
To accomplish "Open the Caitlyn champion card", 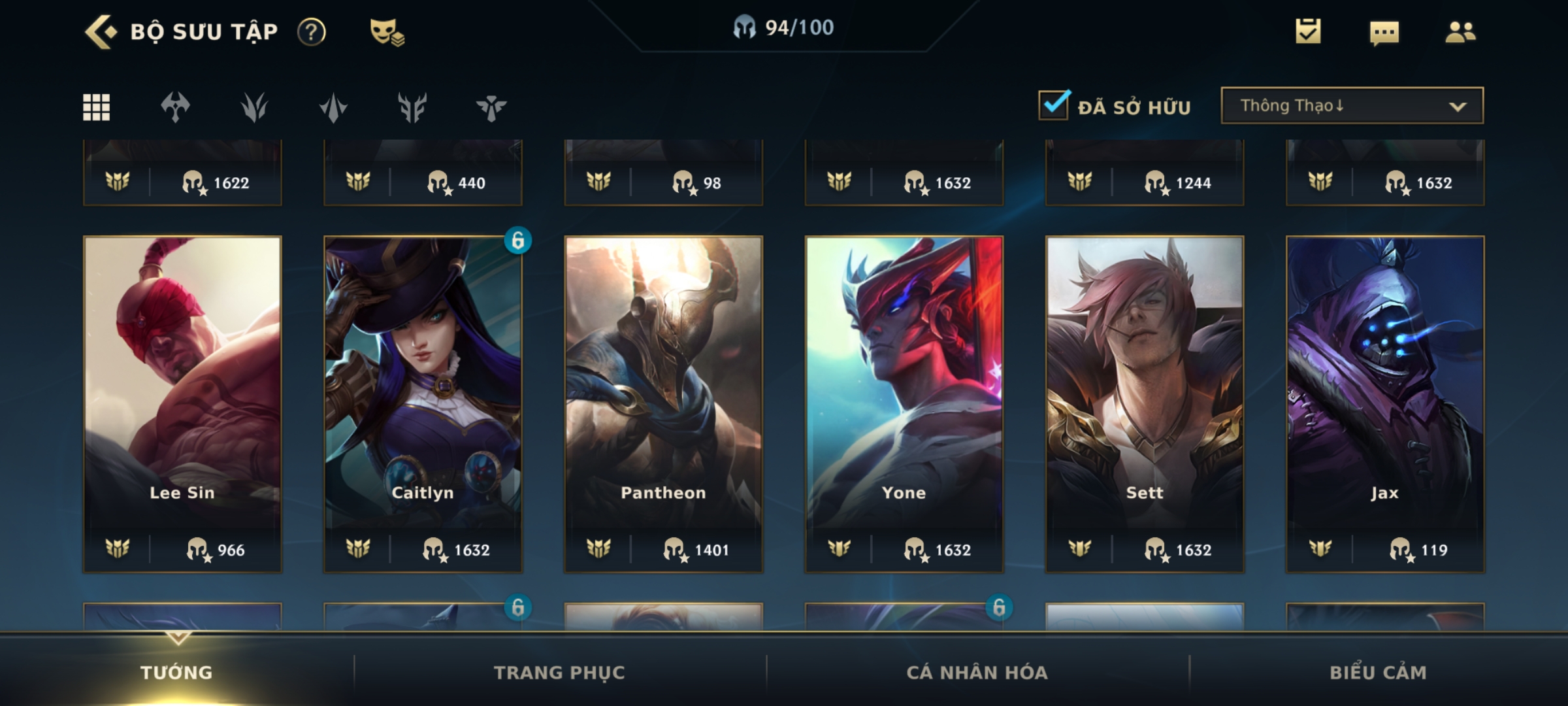I will pos(423,404).
